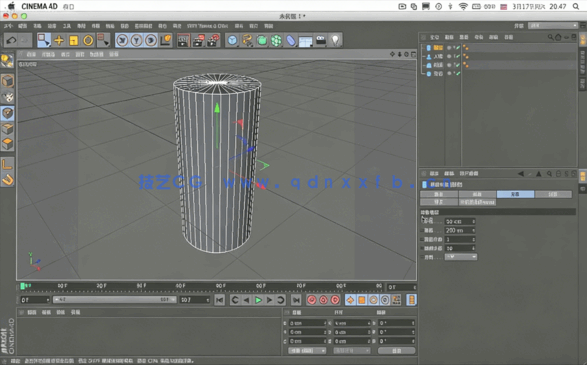This screenshot has width=587, height=365.
Task: Play the animation forward
Action: pyautogui.click(x=258, y=300)
